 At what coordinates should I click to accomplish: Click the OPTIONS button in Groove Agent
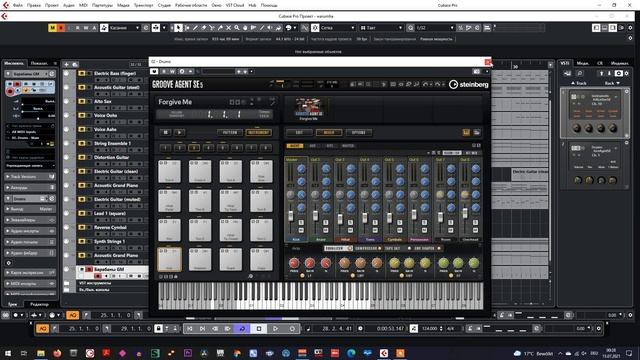tap(358, 132)
